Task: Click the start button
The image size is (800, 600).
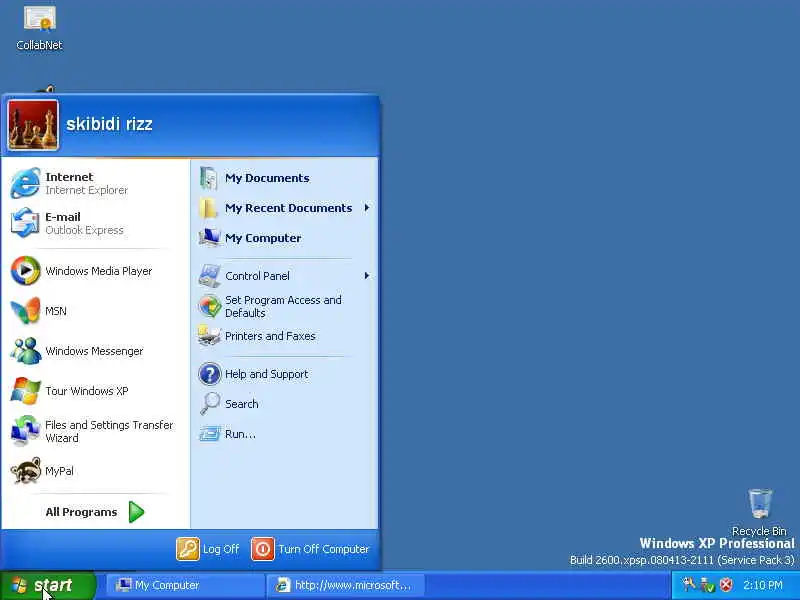Action: point(48,585)
